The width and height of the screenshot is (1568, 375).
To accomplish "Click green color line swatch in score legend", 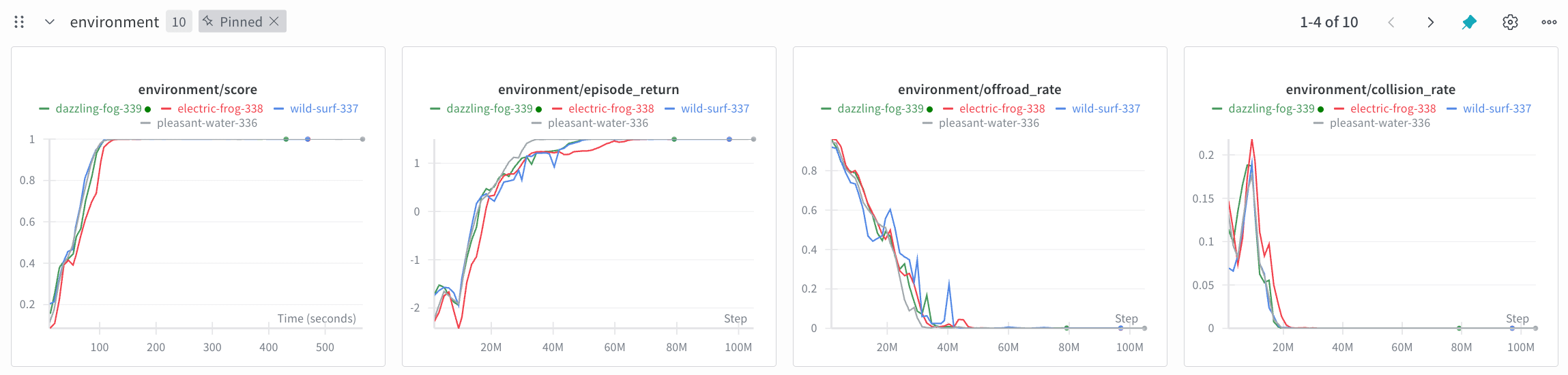I will coord(44,108).
